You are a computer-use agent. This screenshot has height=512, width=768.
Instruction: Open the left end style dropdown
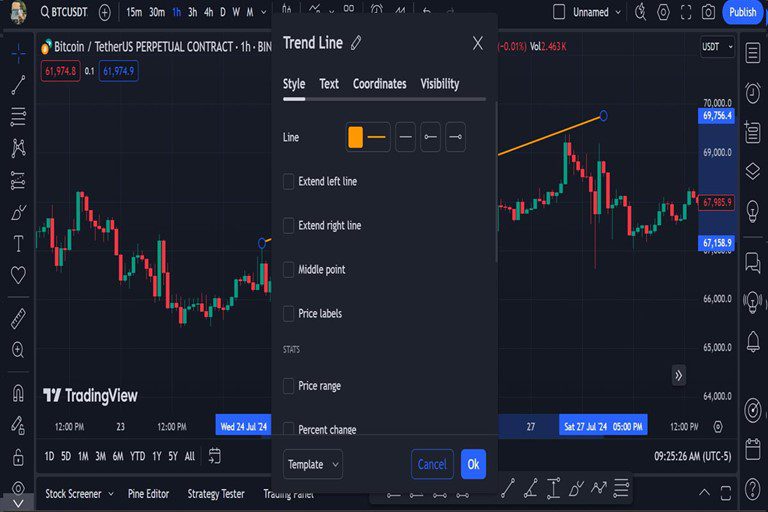[x=430, y=137]
